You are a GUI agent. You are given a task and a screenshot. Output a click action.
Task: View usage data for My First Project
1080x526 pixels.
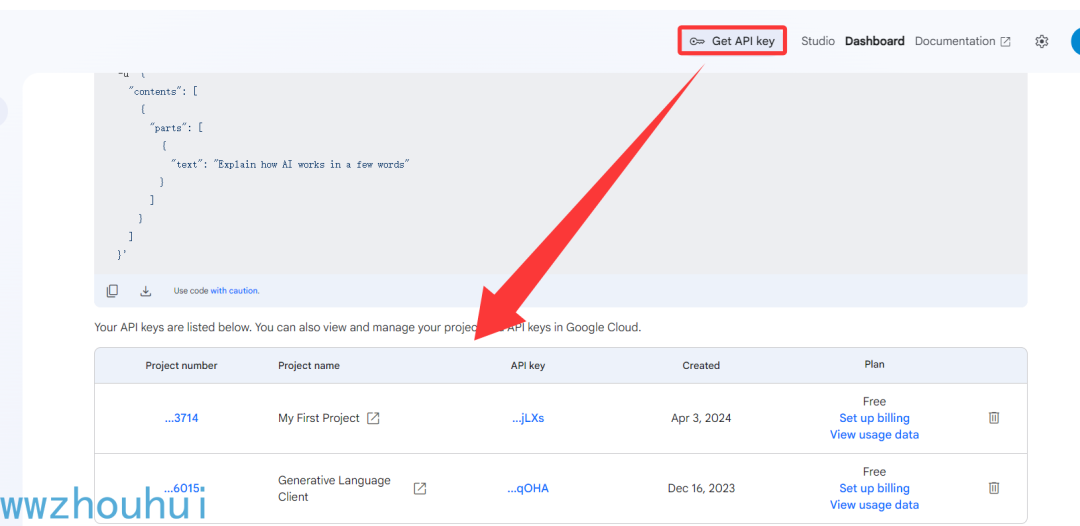[874, 435]
